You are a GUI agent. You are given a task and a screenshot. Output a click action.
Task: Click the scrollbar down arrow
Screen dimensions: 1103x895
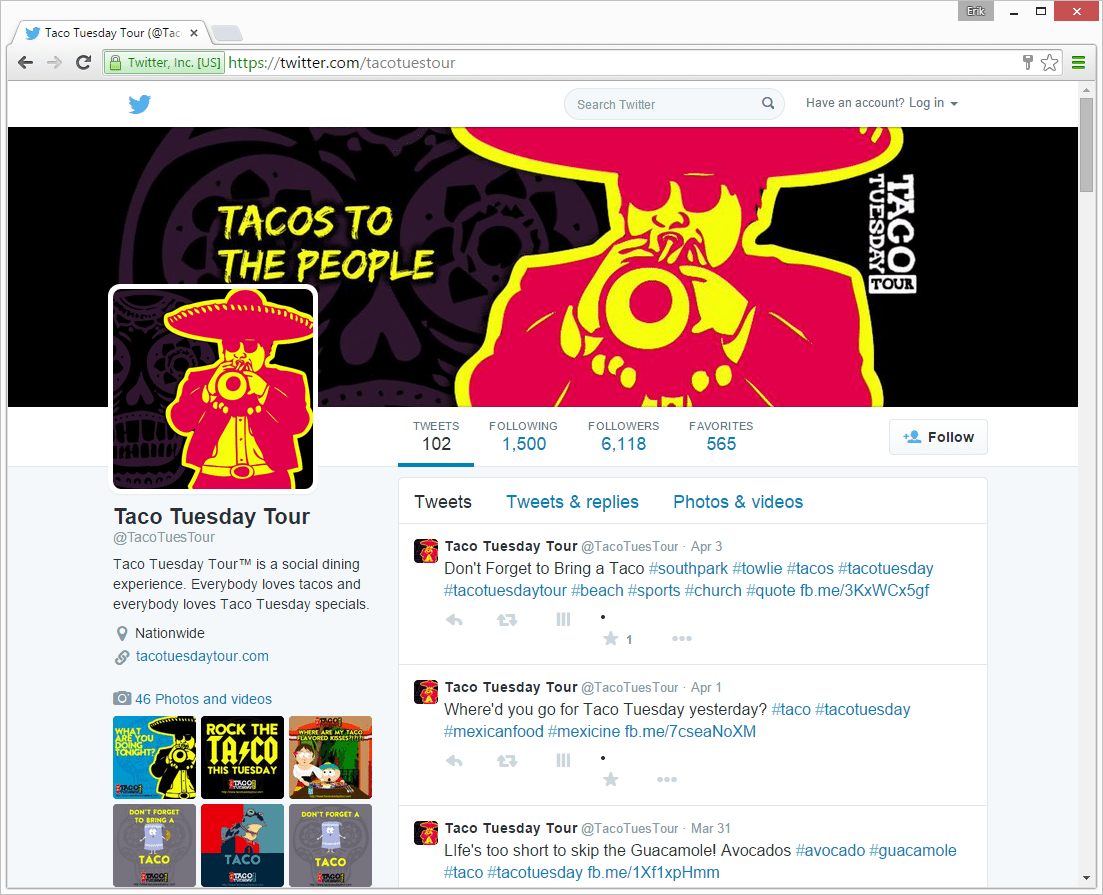[1087, 878]
